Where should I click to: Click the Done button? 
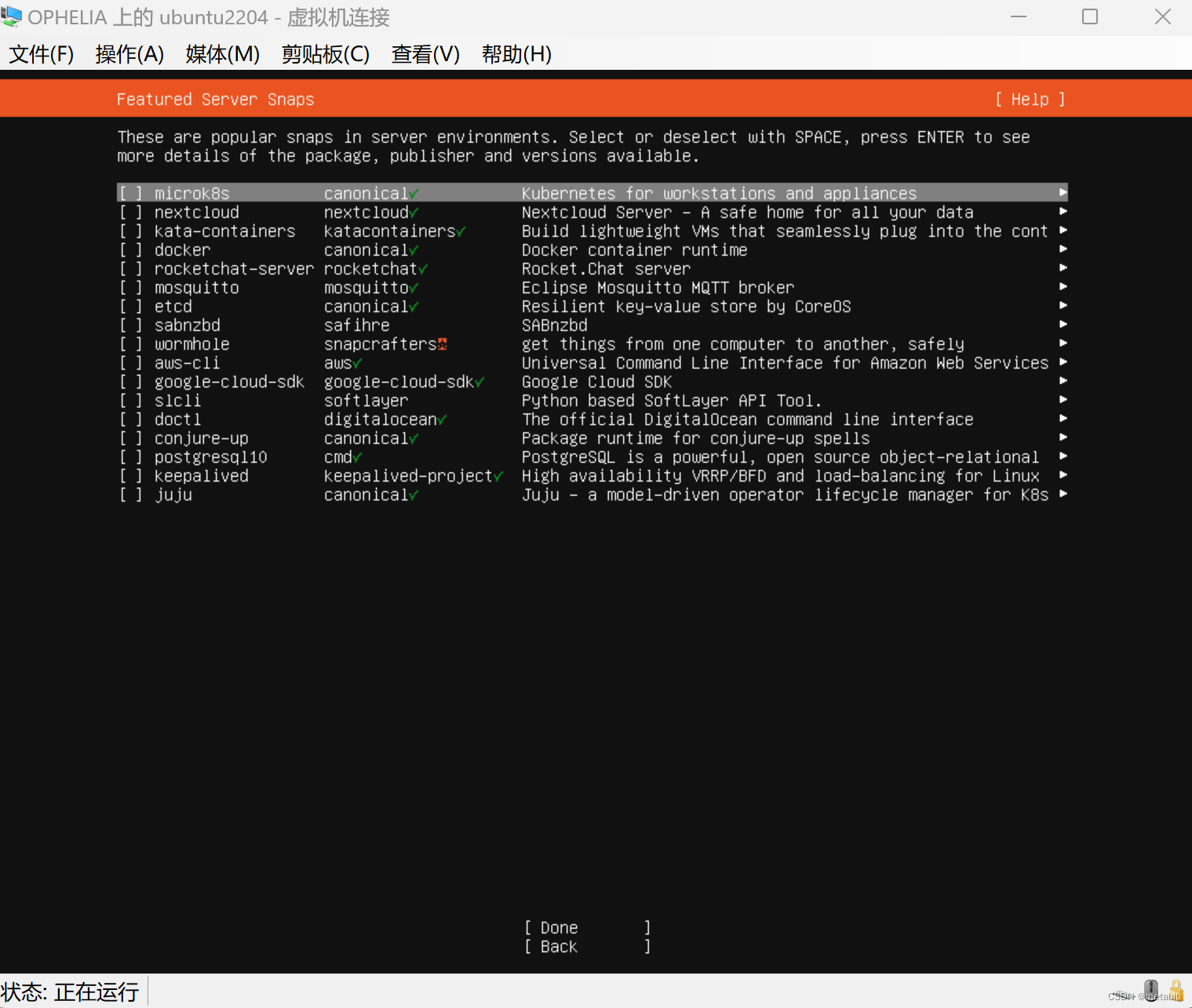[588, 928]
